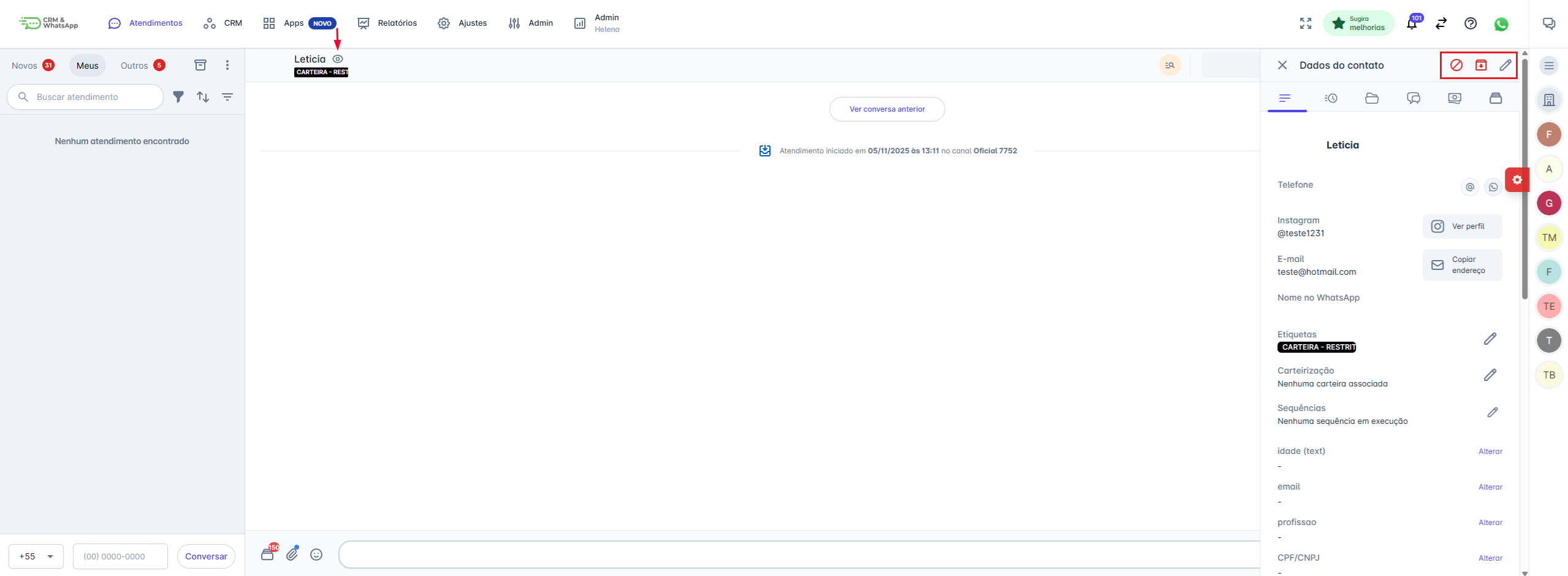Screen dimensions: 1568x576
Task: Open the Admin Helena account menu
Action: point(597,23)
